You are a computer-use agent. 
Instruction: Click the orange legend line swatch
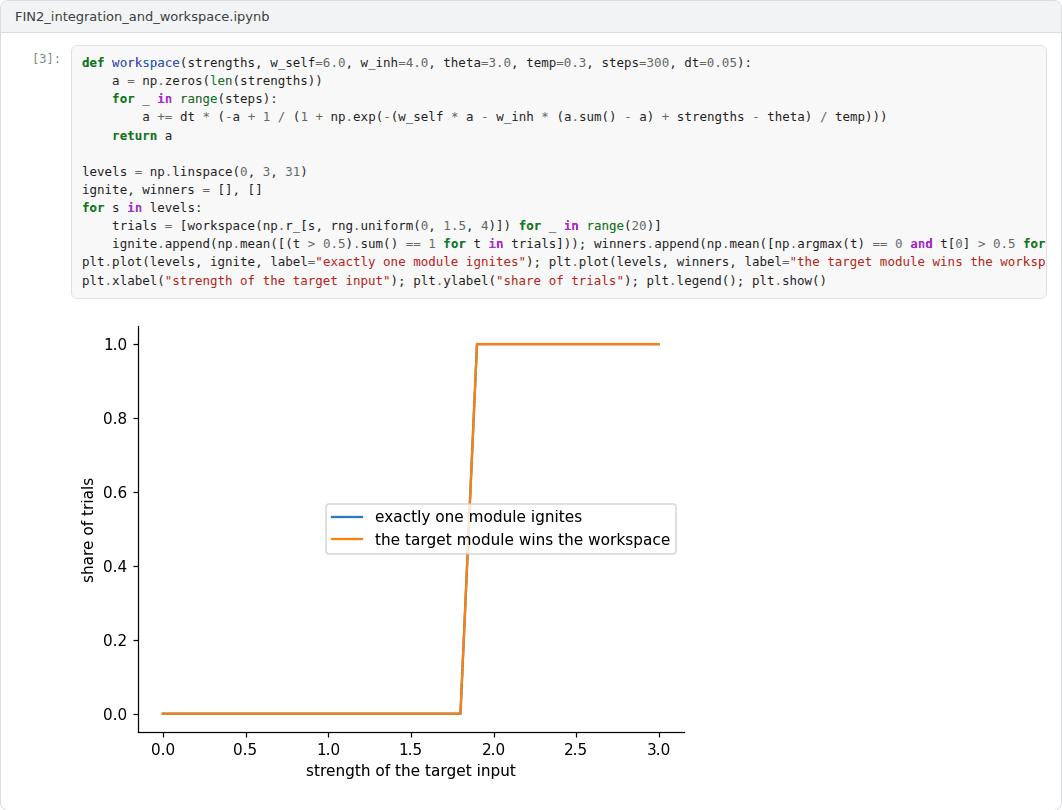click(347, 539)
